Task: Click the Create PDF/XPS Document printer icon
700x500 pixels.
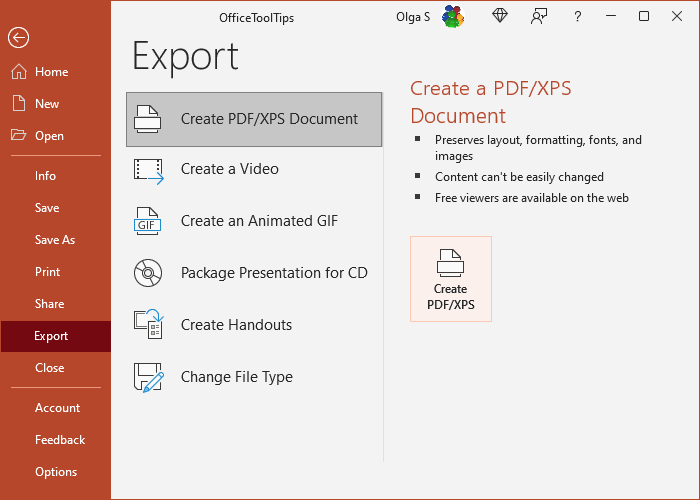Action: tap(148, 119)
